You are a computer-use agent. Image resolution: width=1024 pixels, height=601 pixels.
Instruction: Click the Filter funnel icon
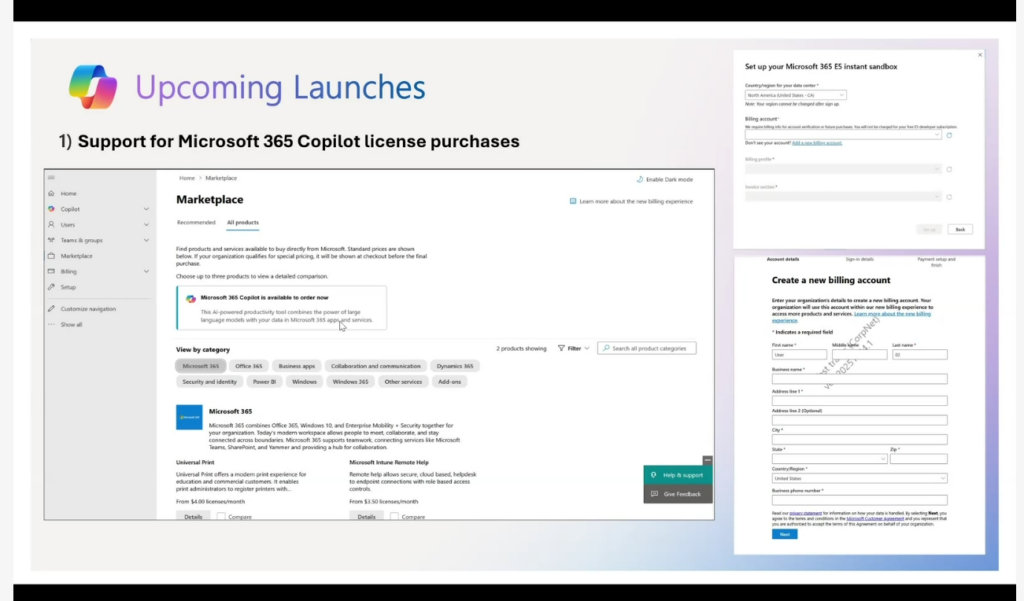561,348
